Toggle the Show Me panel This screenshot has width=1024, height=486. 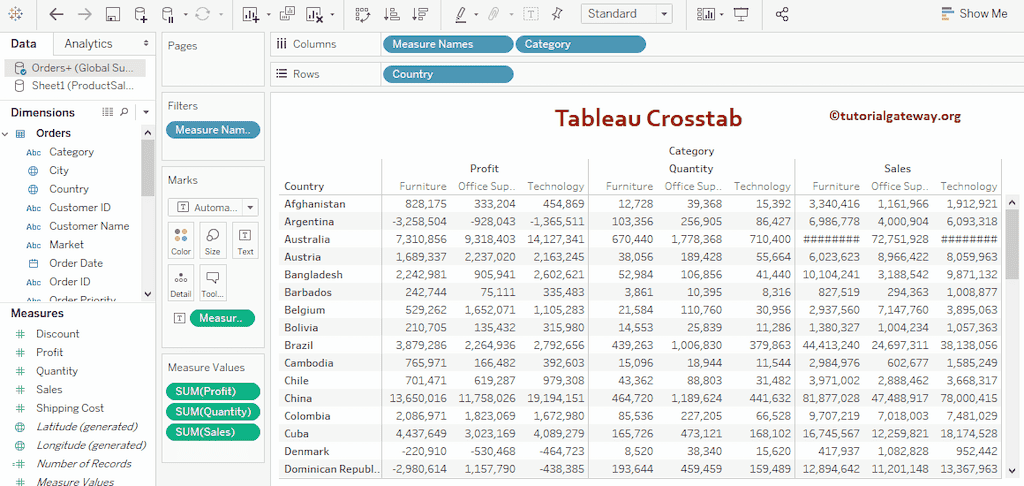pos(974,14)
